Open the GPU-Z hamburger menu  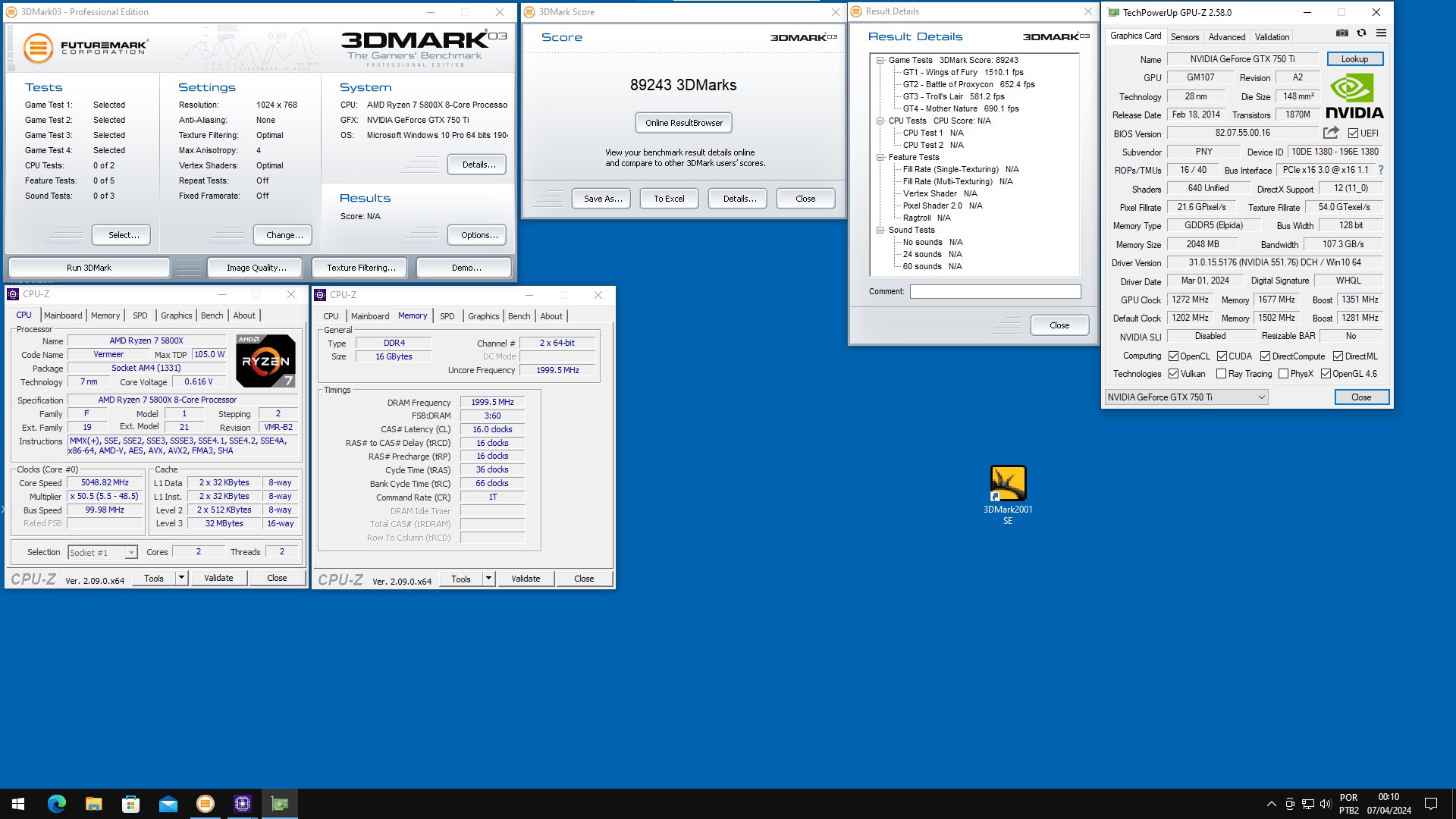[x=1381, y=33]
